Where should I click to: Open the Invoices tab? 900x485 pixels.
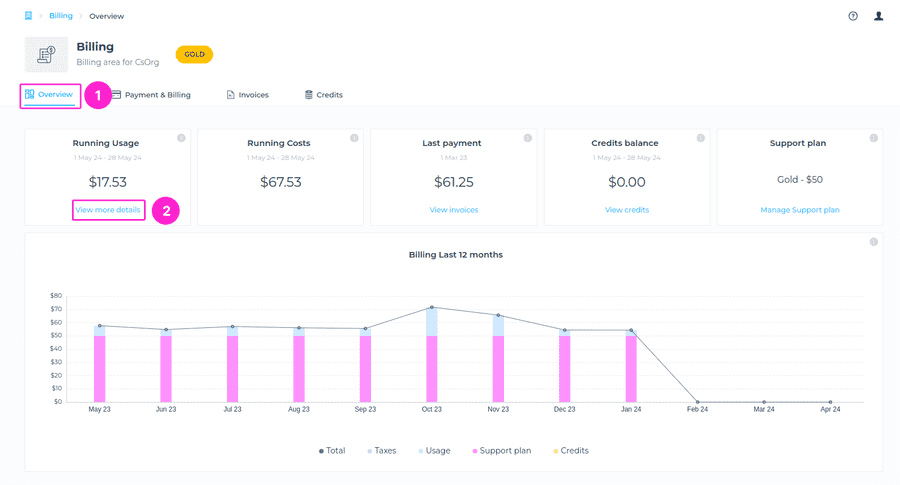coord(247,95)
